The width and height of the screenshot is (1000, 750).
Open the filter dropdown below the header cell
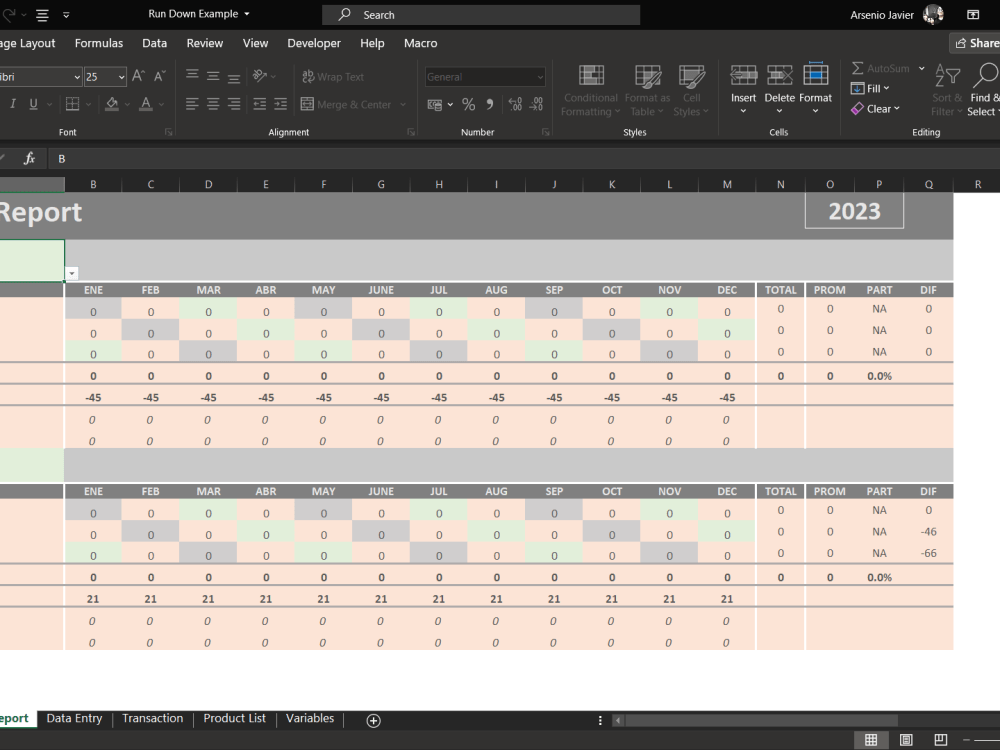pos(70,271)
